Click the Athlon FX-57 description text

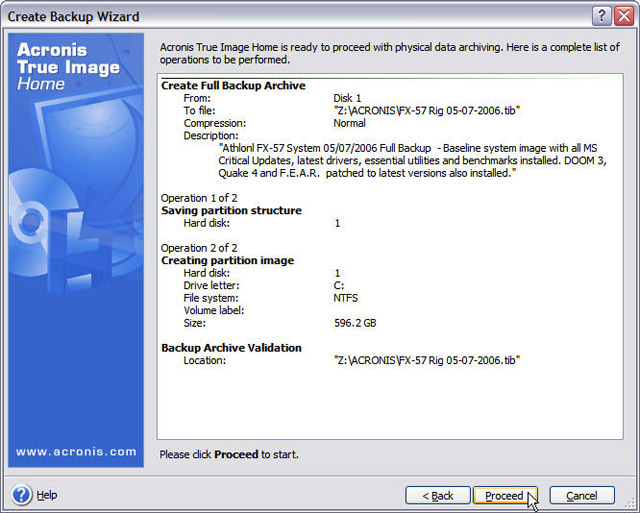click(x=412, y=160)
